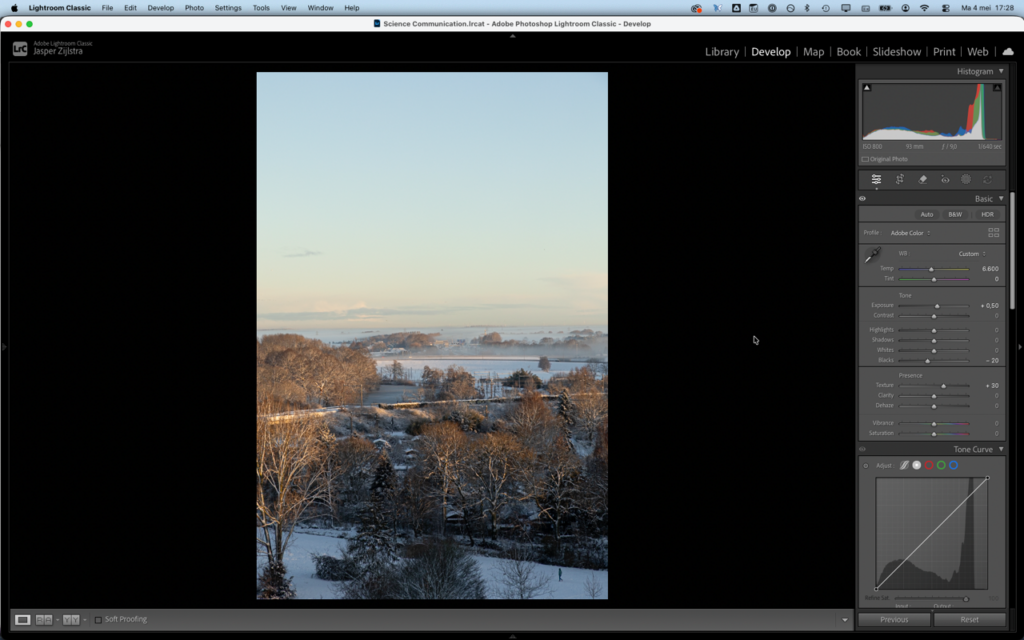This screenshot has height=640, width=1024.
Task: Click the battery status icon
Action: pos(885,8)
